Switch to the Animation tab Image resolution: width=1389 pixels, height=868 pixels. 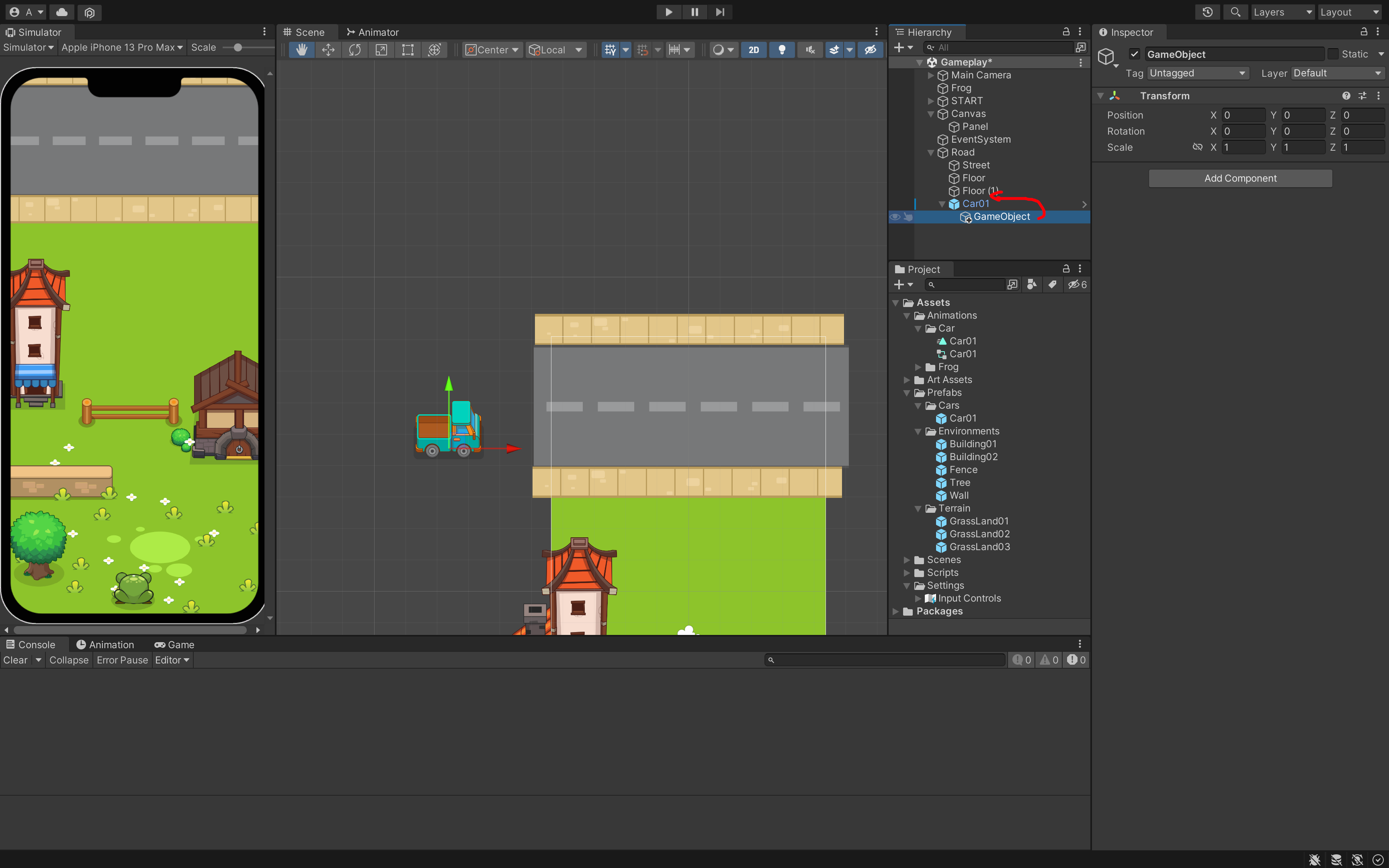pyautogui.click(x=106, y=645)
